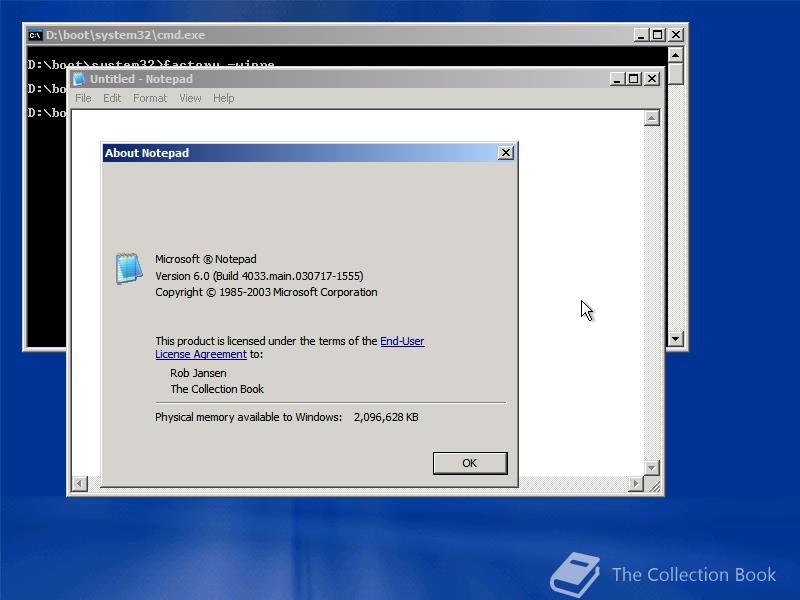Screen dimensions: 800x600
Task: Click the physical memory value 2,096,628 KB
Action: tap(386, 417)
